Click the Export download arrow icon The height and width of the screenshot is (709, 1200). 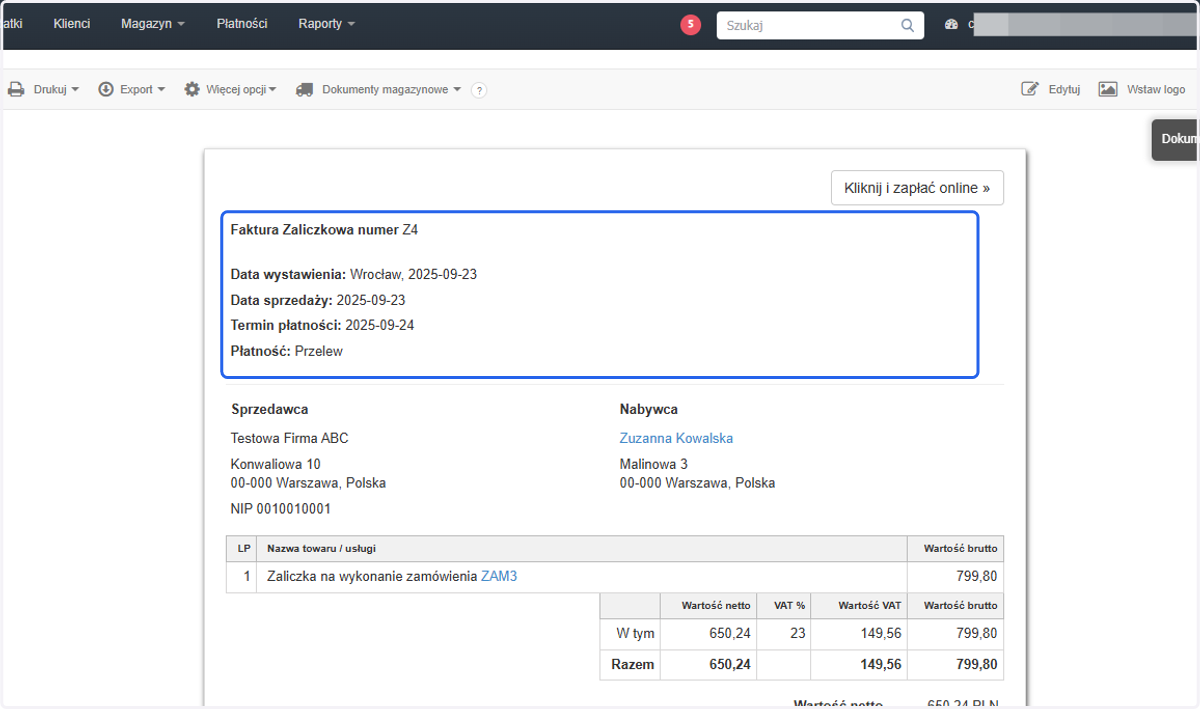[x=106, y=89]
